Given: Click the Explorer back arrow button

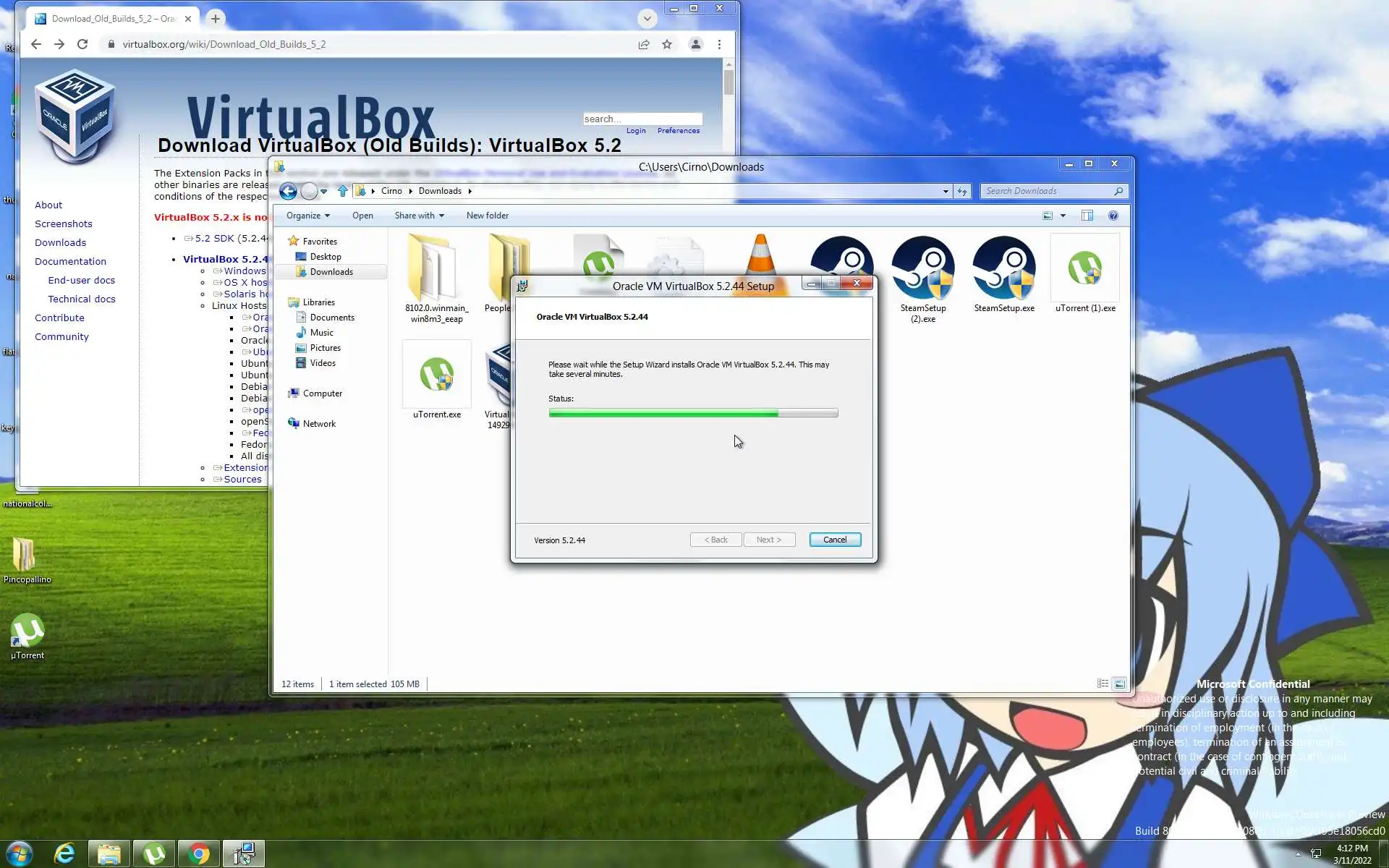Looking at the screenshot, I should [288, 191].
